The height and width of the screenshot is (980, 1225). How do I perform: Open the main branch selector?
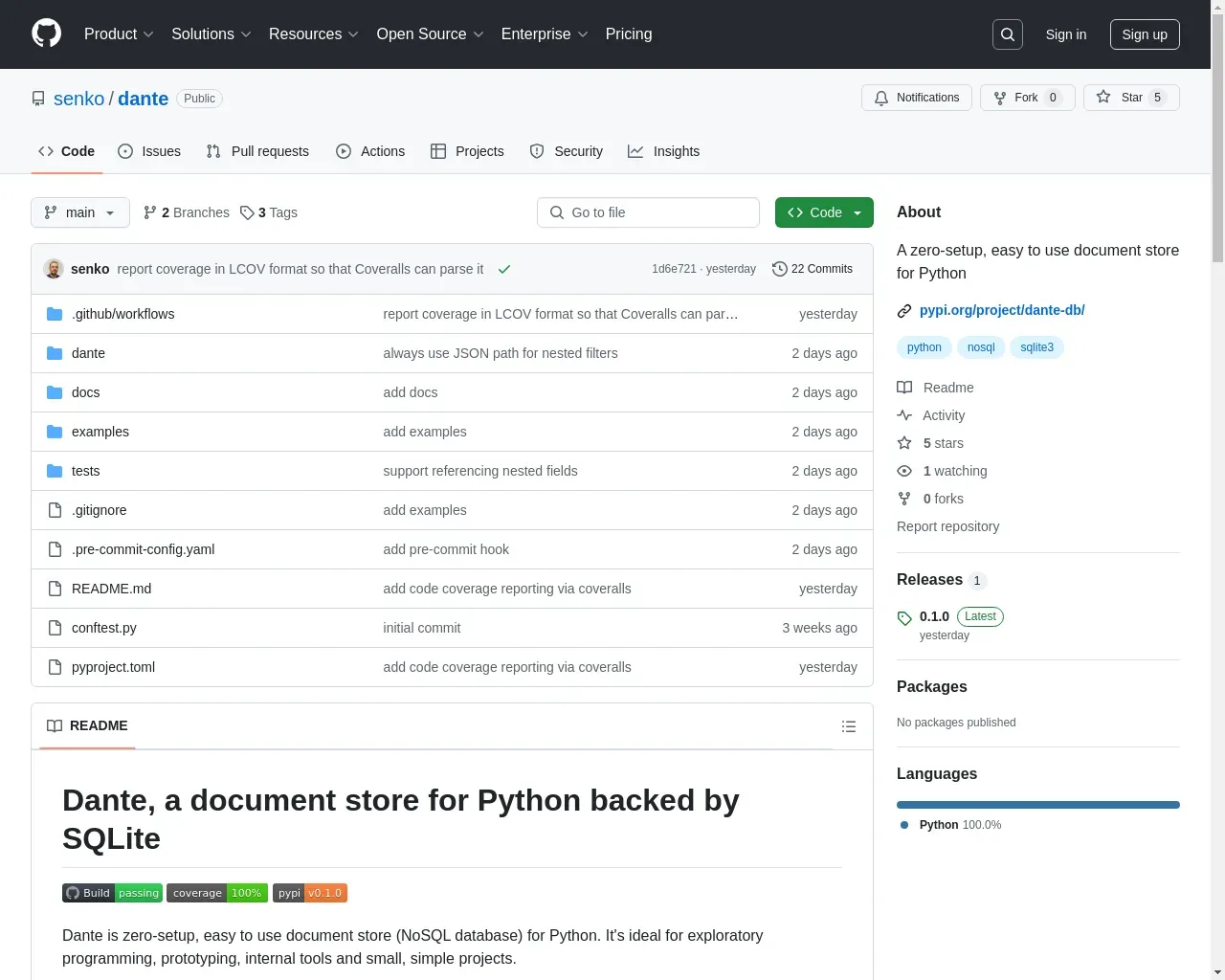[80, 212]
